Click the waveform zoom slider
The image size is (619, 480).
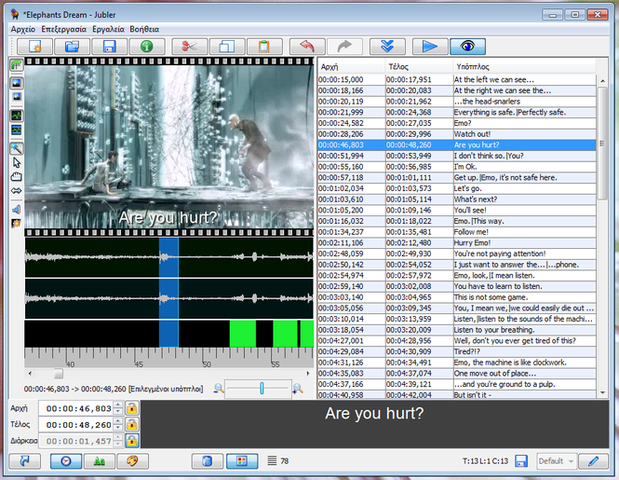[x=261, y=388]
